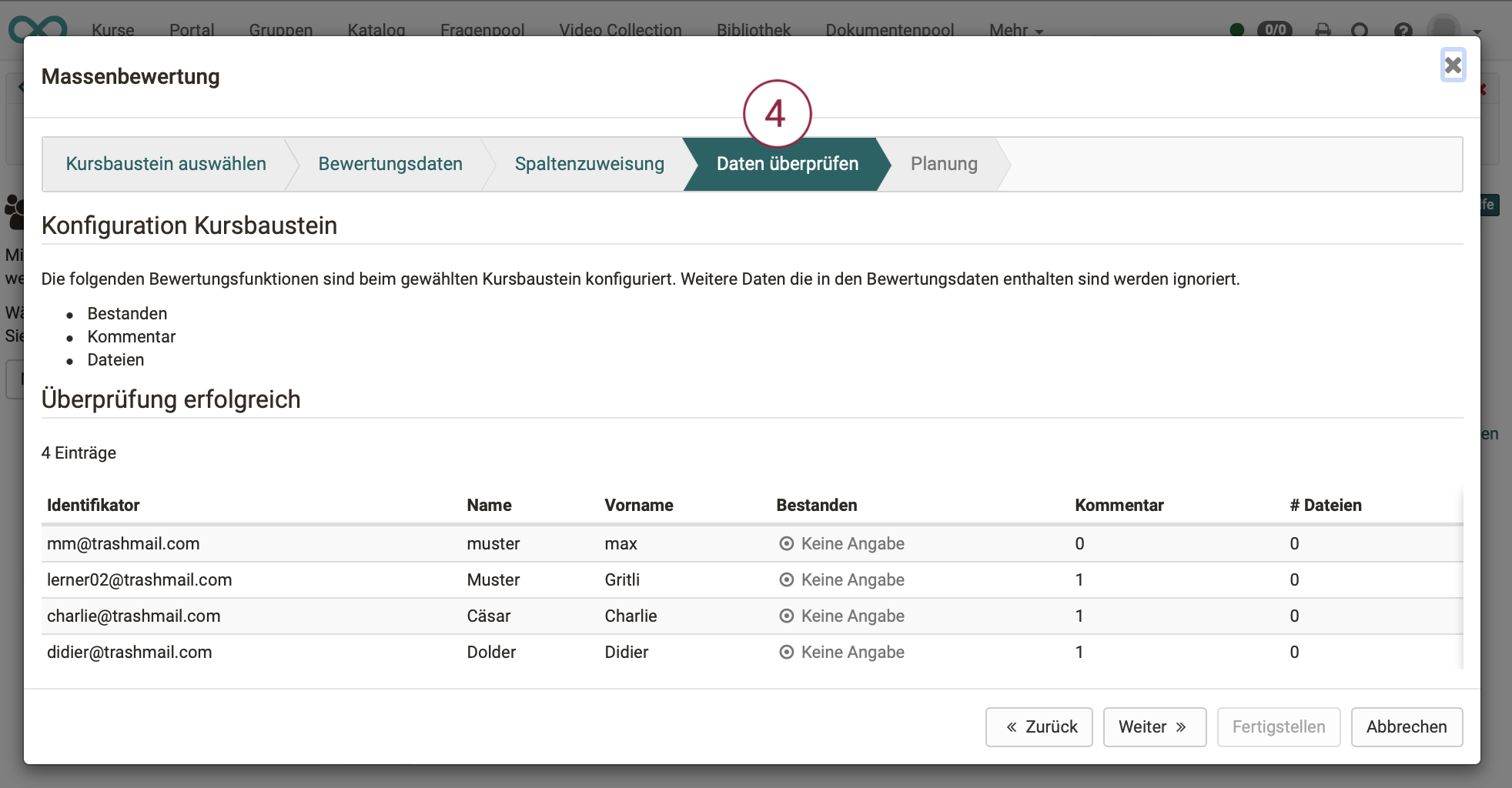Open the Kurse menu in the top navigation
Image resolution: width=1512 pixels, height=788 pixels.
point(112,30)
